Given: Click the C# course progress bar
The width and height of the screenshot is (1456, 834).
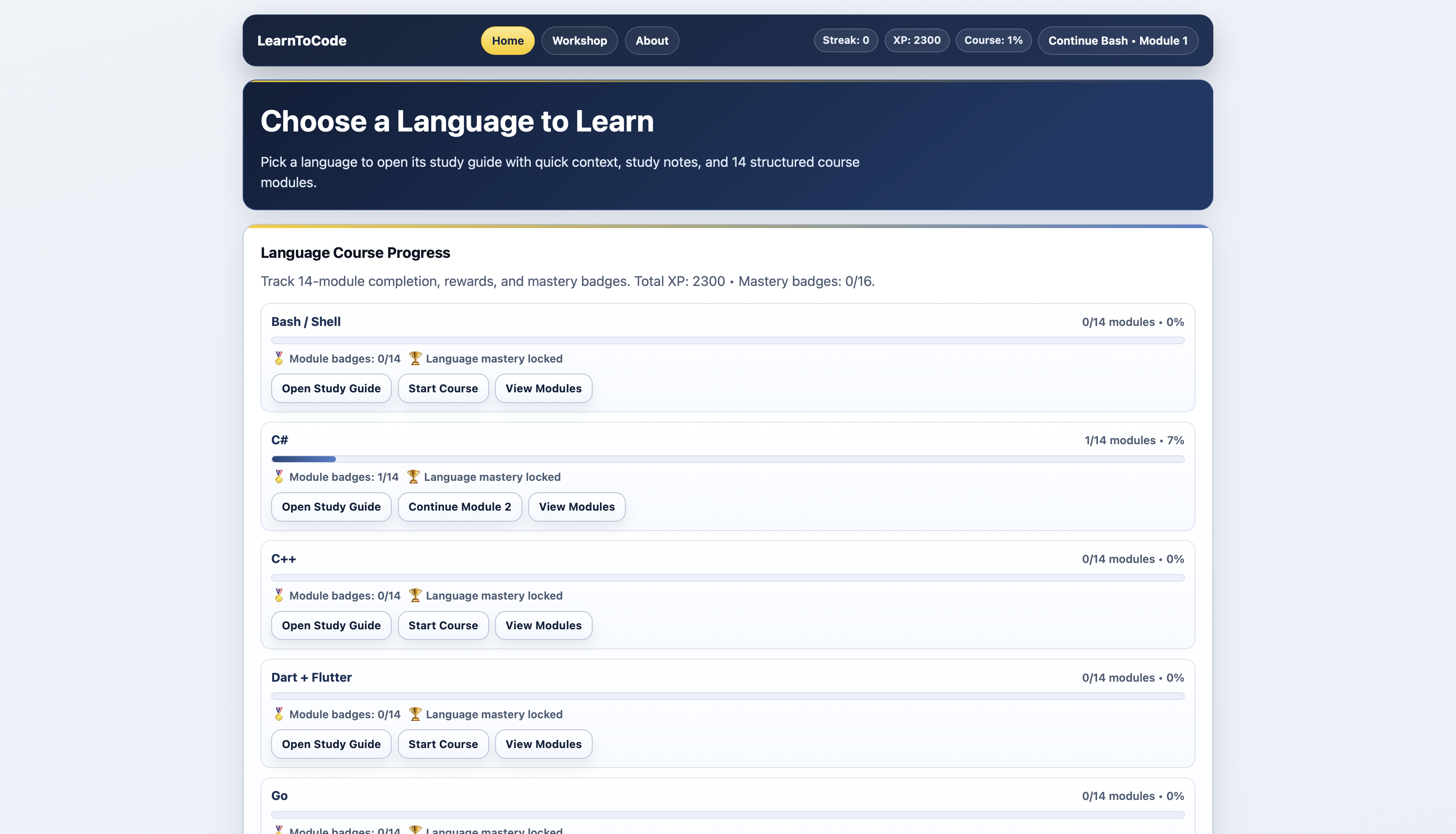Looking at the screenshot, I should (x=727, y=459).
